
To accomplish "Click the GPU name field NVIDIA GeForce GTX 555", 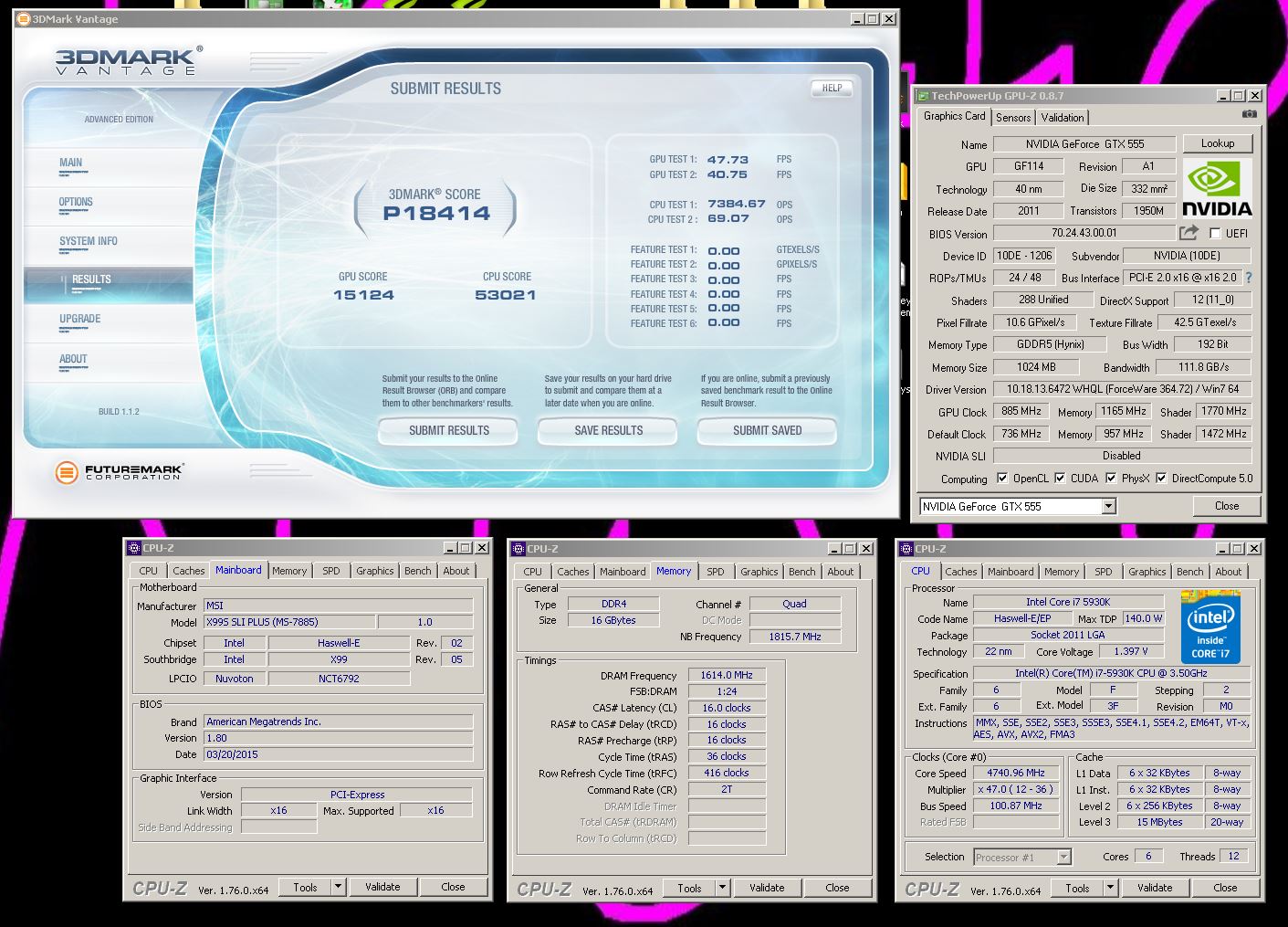I will point(1084,143).
